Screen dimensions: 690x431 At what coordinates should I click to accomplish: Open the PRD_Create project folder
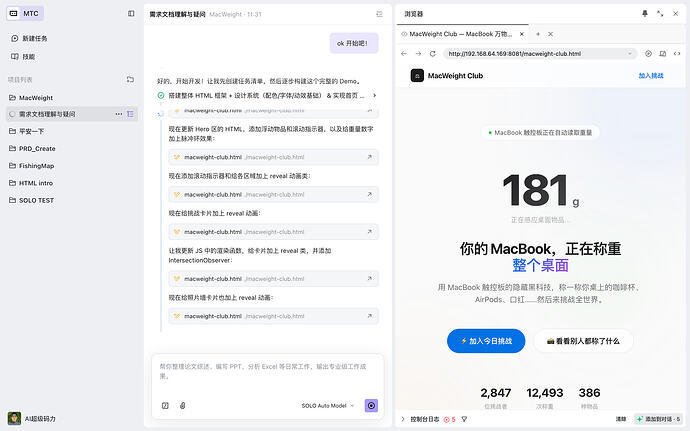(32, 148)
